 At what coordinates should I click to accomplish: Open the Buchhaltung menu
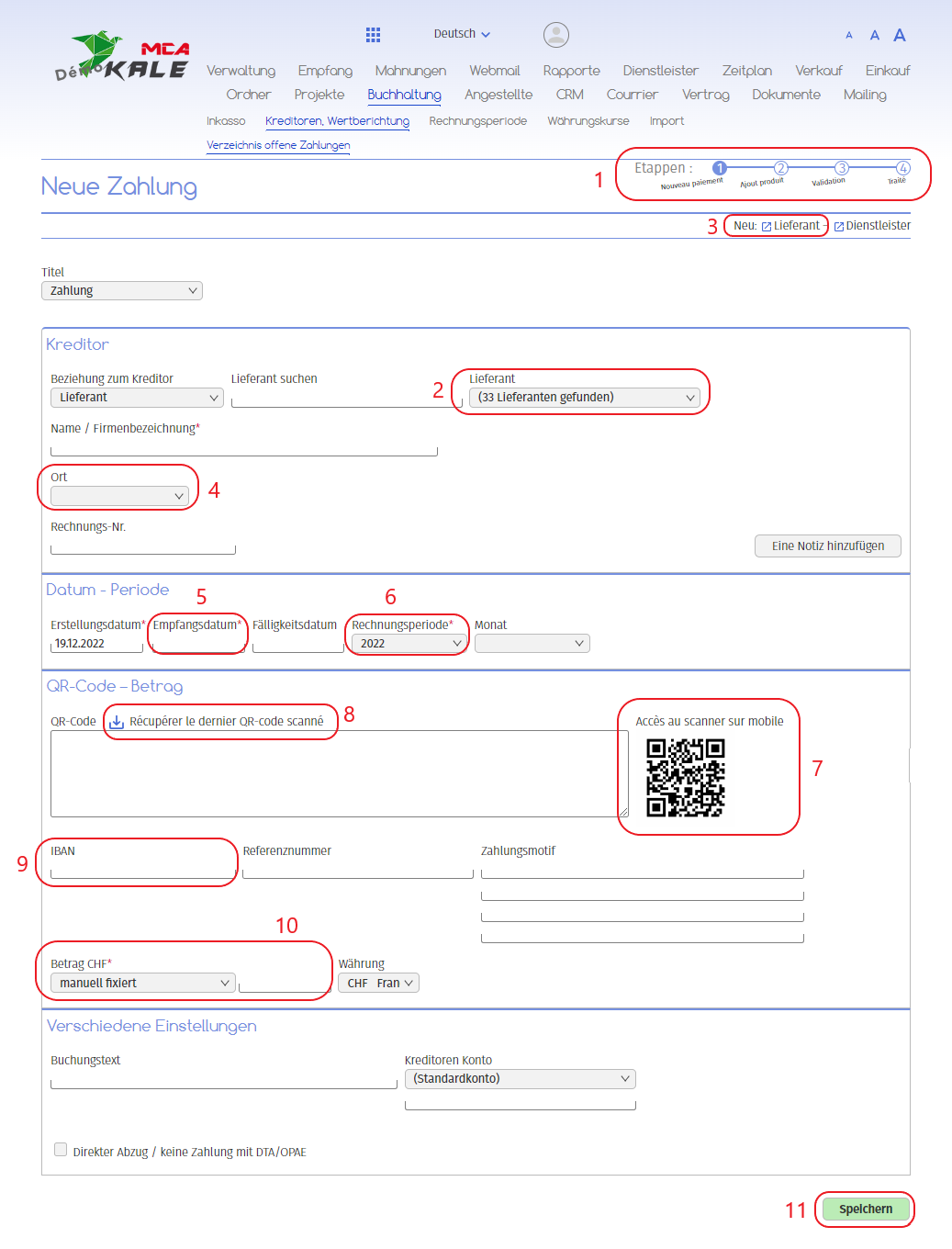(x=404, y=95)
